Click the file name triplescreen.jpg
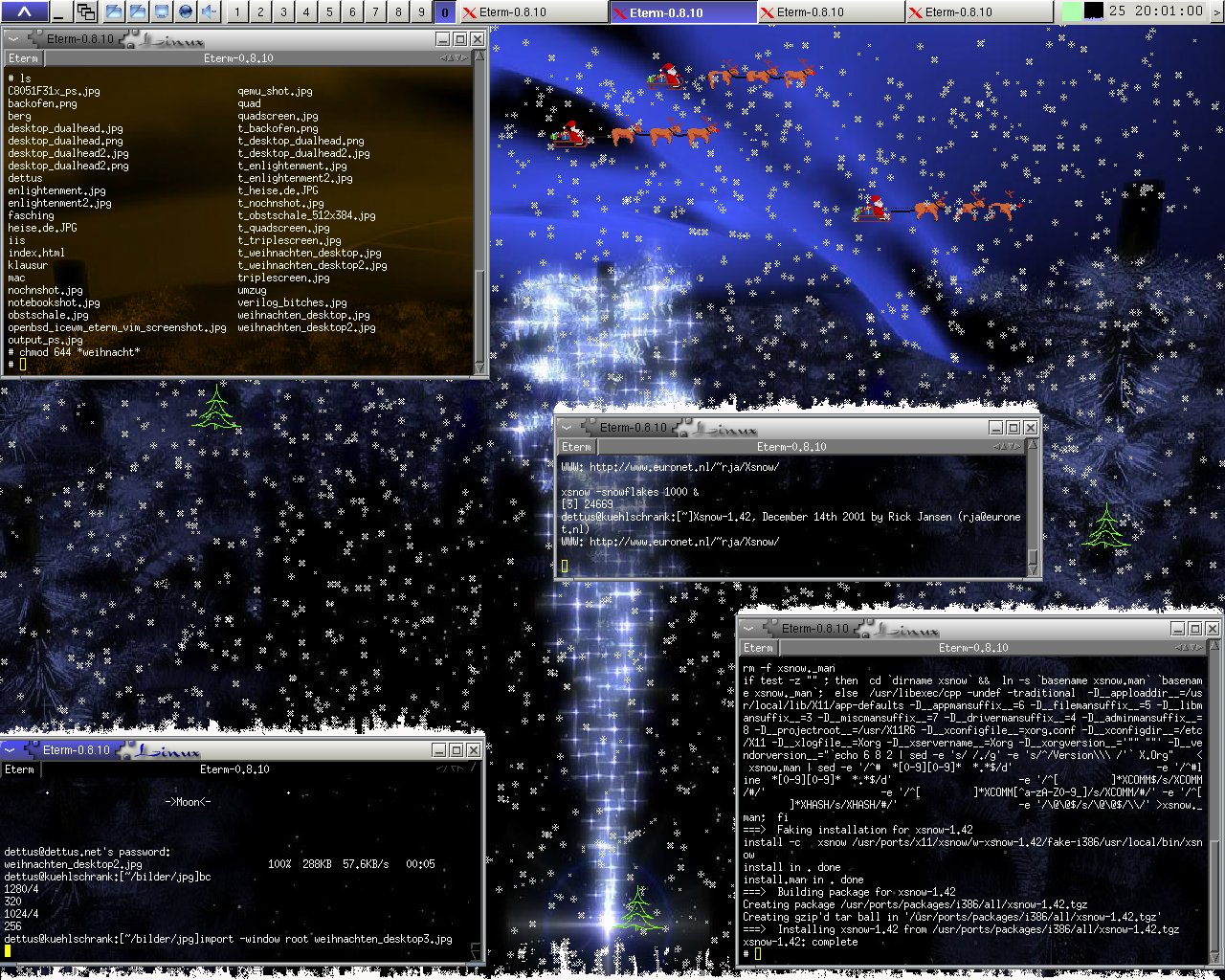The height and width of the screenshot is (980, 1225). (x=283, y=278)
